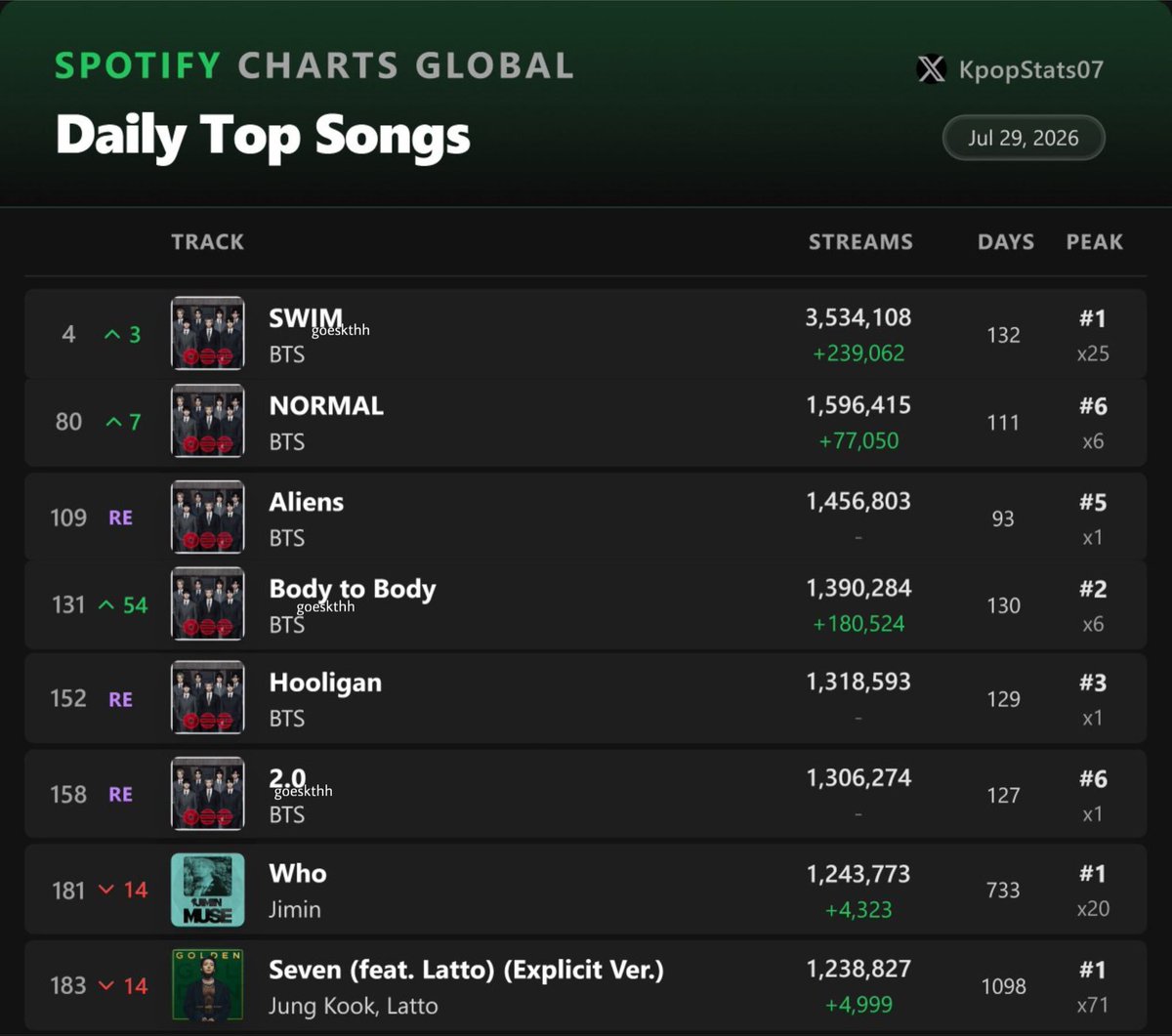
Task: Click the red down-arrow 14 for Seven
Action: pyautogui.click(x=122, y=986)
